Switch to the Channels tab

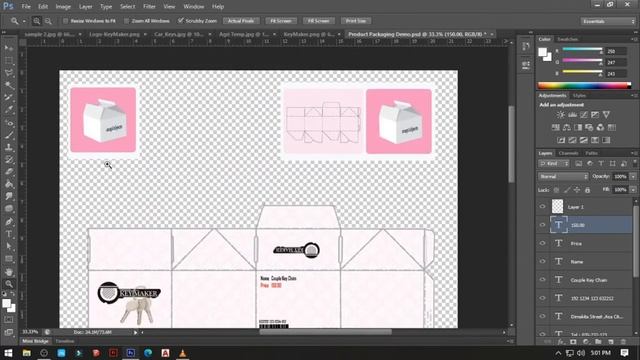coord(568,153)
